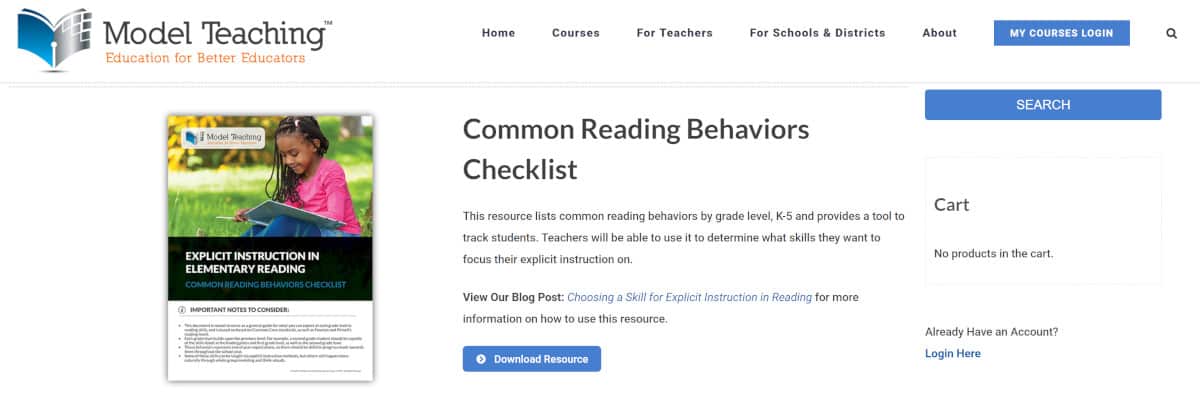The width and height of the screenshot is (1200, 414).
Task: Select For Schools & Districts menu item
Action: (x=818, y=33)
